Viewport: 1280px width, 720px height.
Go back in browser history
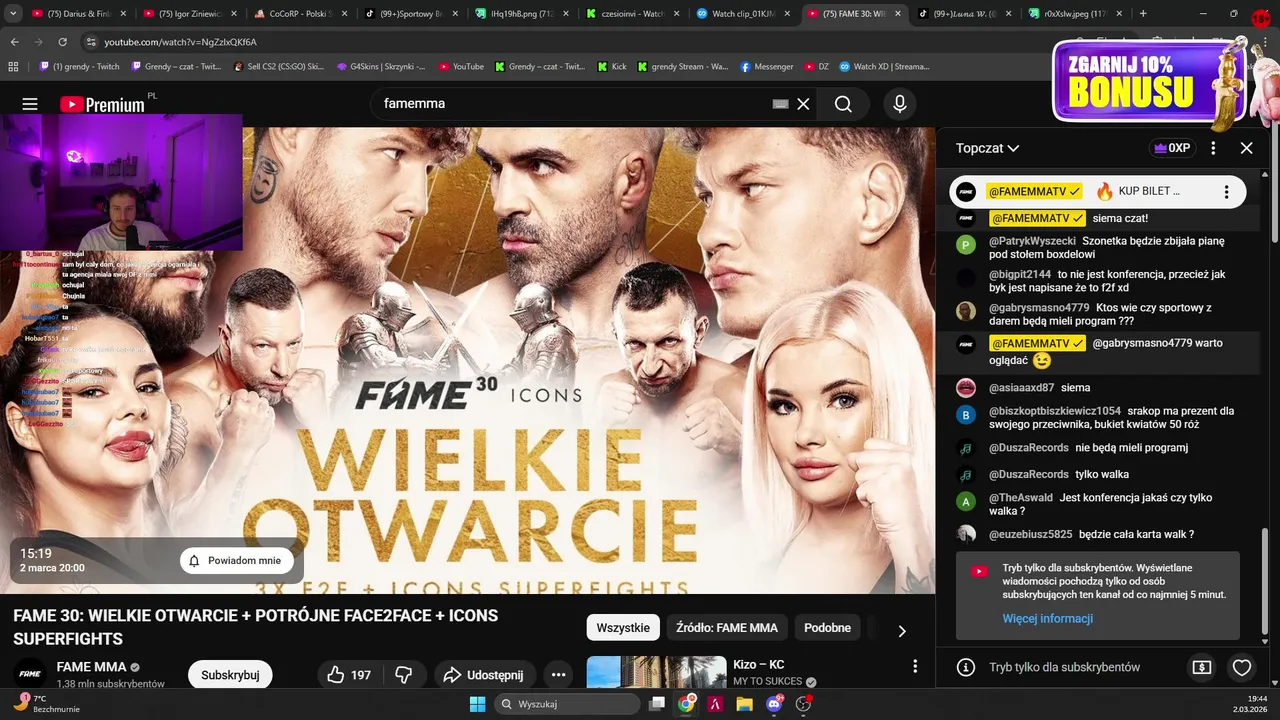(14, 42)
